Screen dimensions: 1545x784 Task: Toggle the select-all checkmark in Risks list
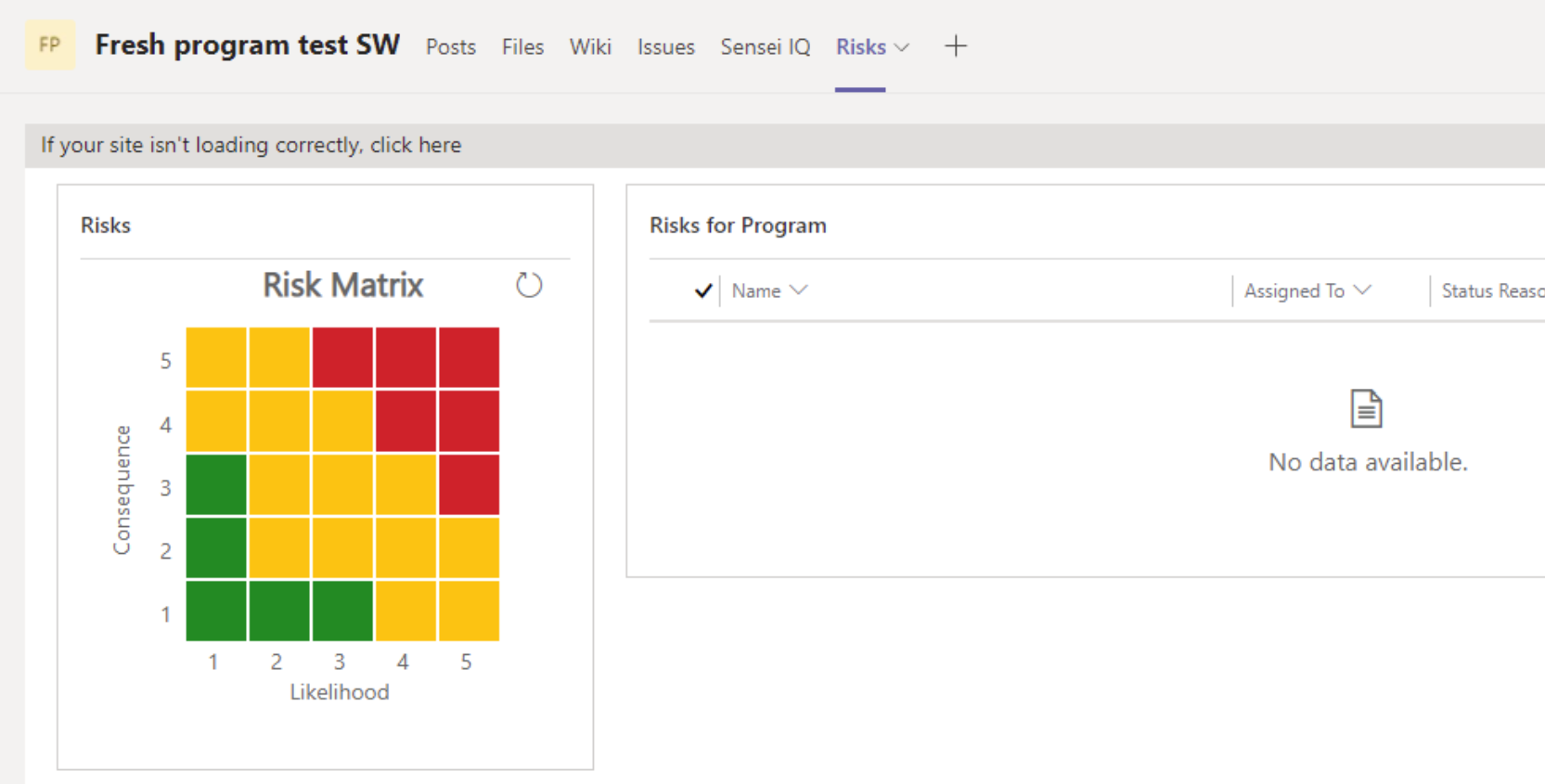[x=703, y=291]
